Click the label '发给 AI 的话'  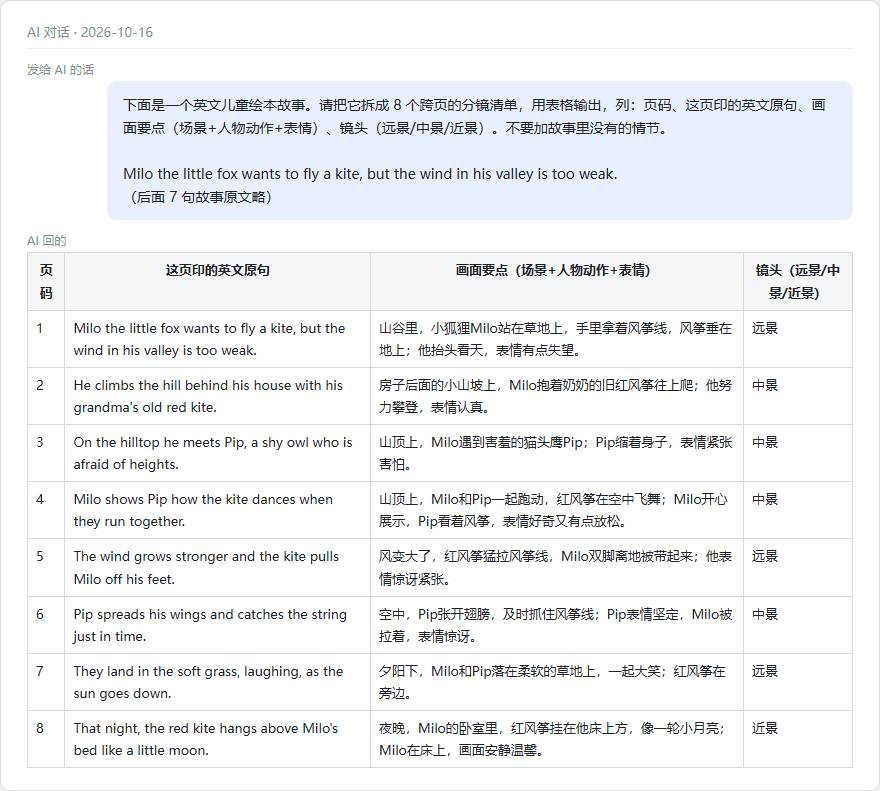(x=61, y=70)
